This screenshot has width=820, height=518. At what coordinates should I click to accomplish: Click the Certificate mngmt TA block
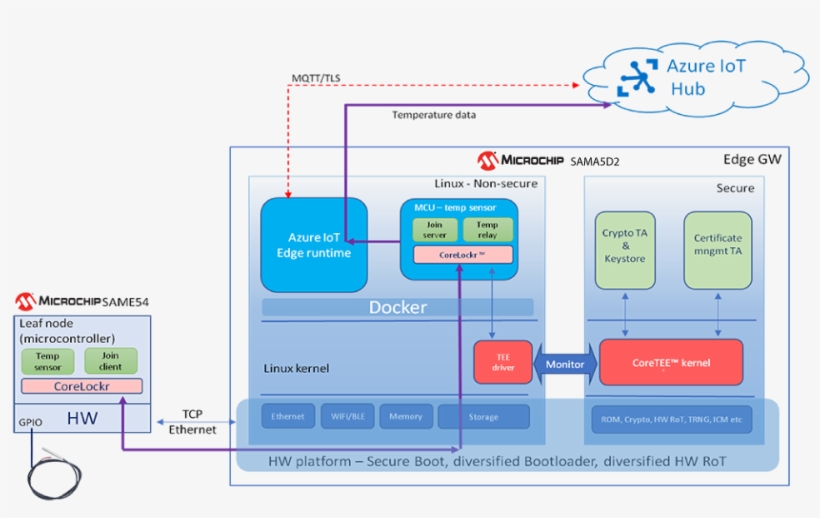click(718, 250)
